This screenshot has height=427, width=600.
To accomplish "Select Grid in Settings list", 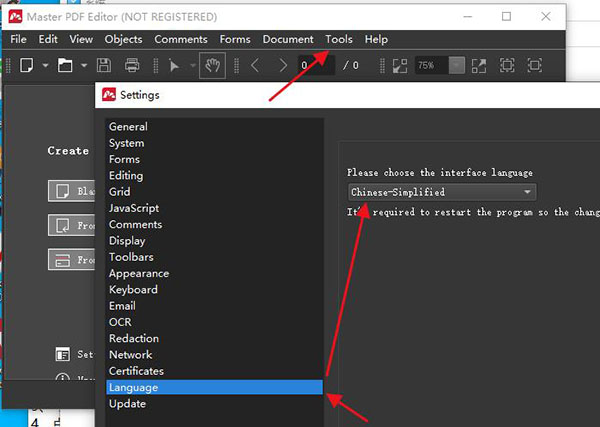I will [215, 192].
